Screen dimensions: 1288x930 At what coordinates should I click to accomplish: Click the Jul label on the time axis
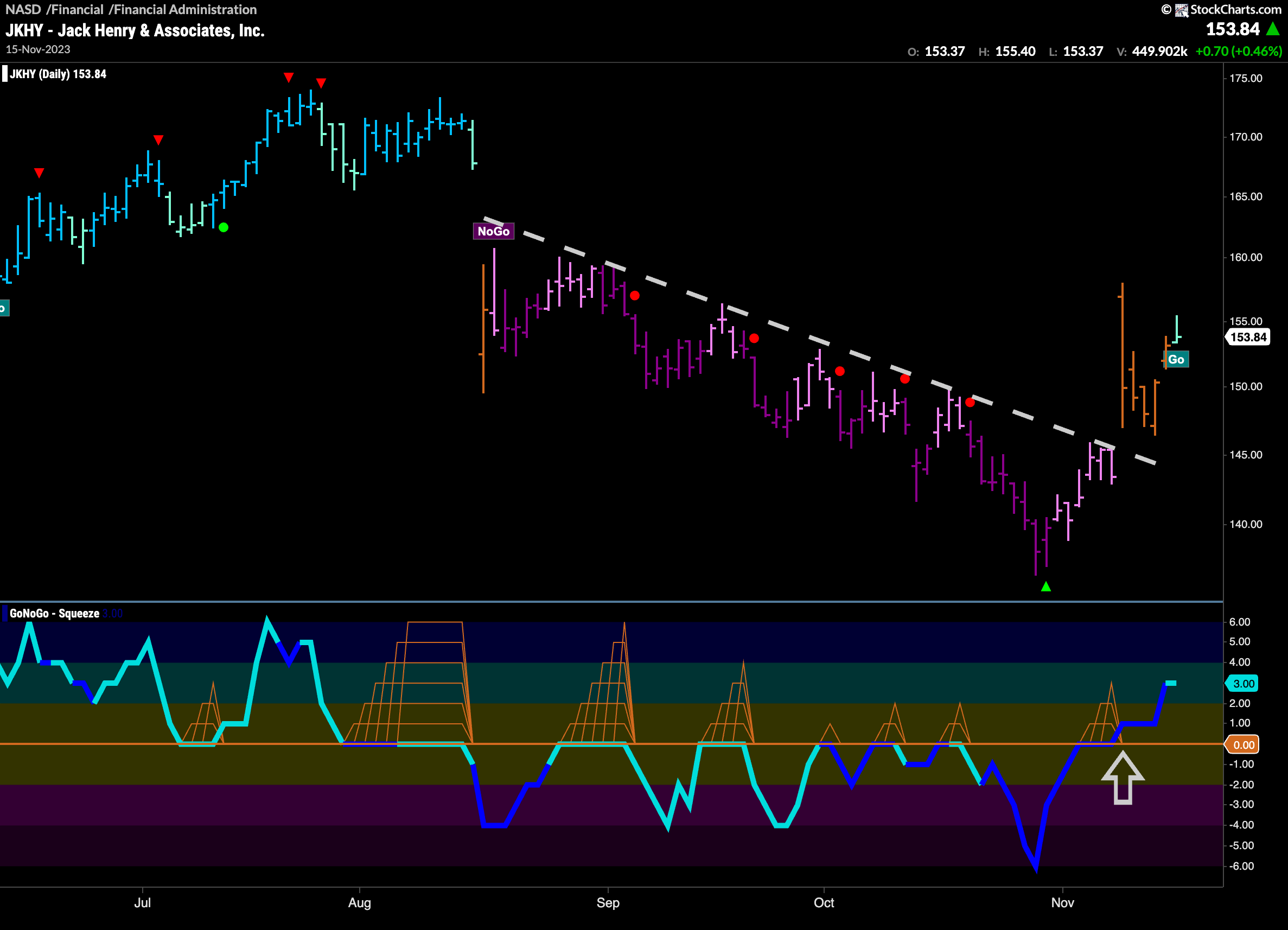point(142,903)
